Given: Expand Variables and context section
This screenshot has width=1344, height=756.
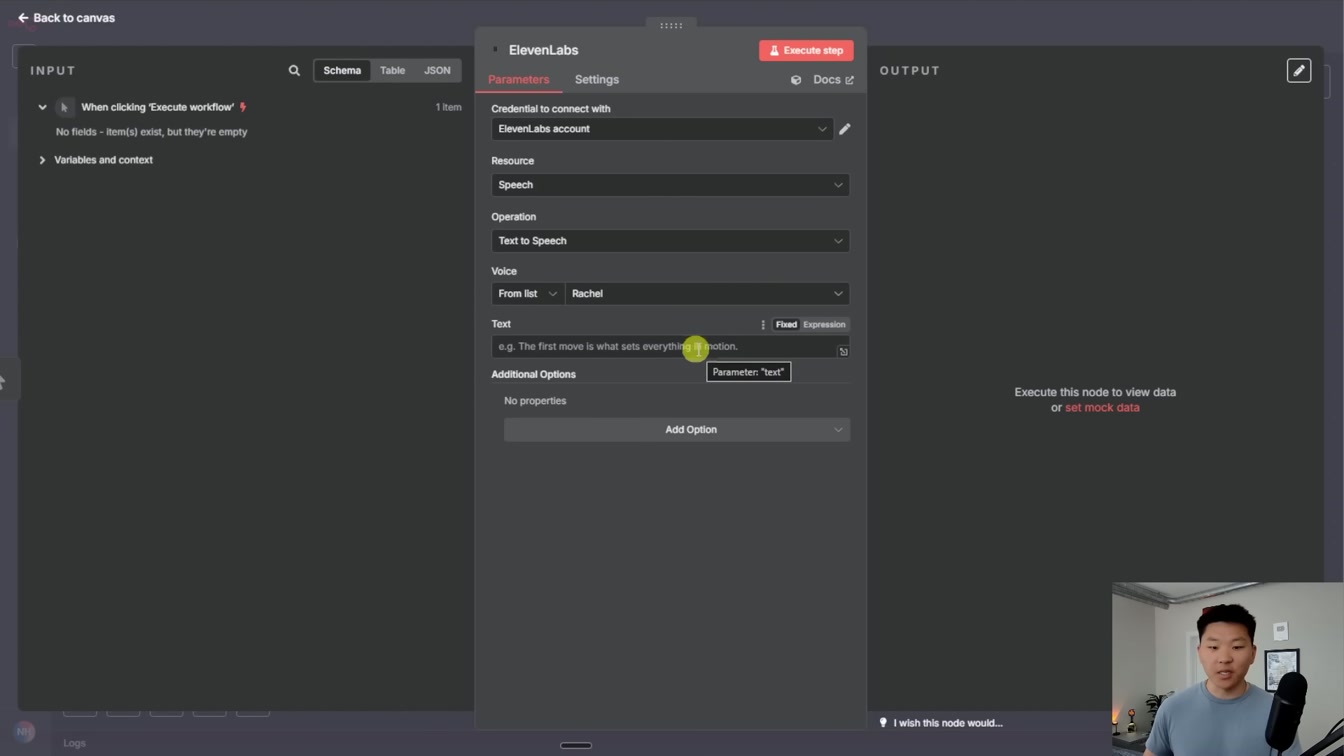Looking at the screenshot, I should [42, 160].
